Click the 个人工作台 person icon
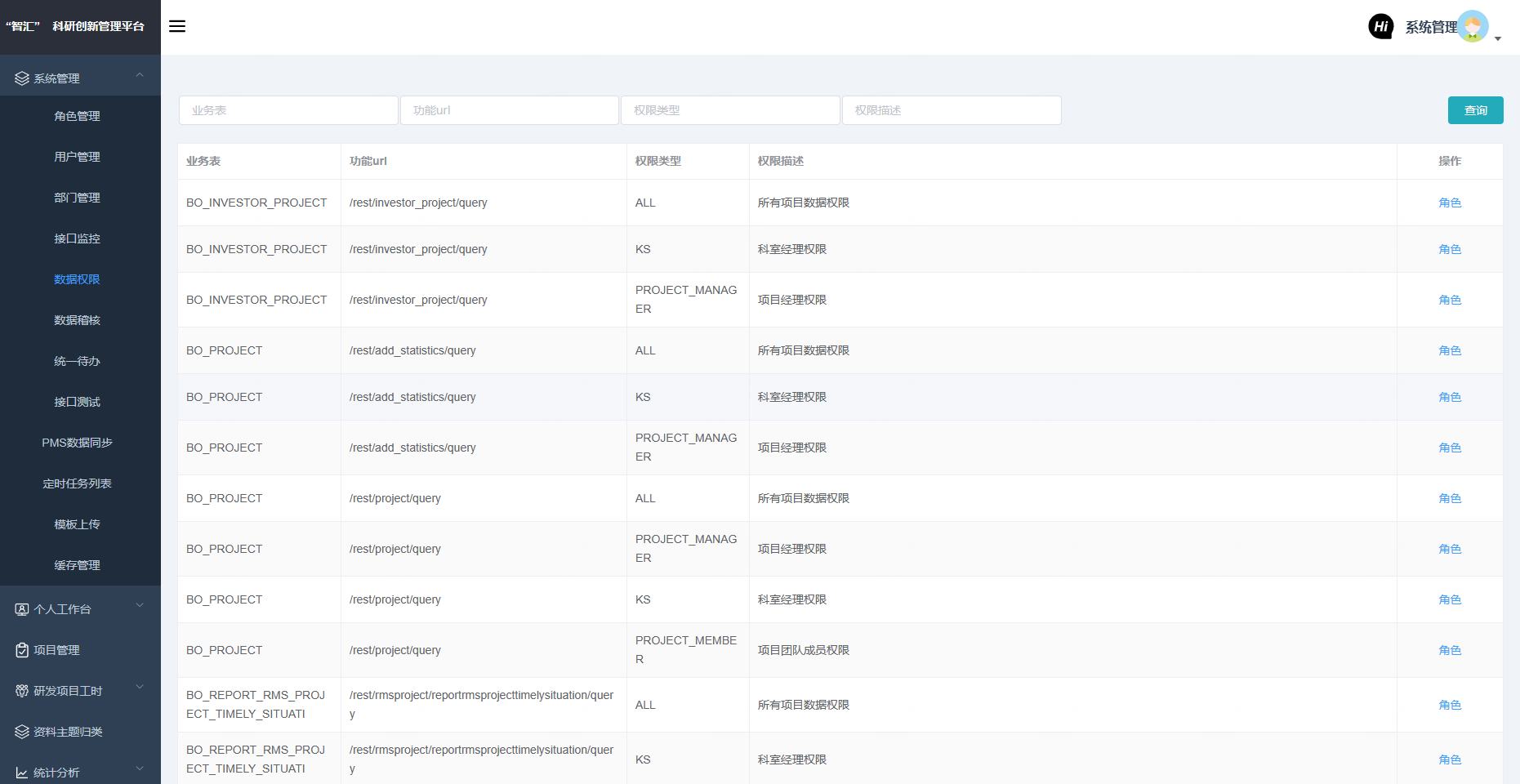Viewport: 1520px width, 784px height. click(22, 609)
